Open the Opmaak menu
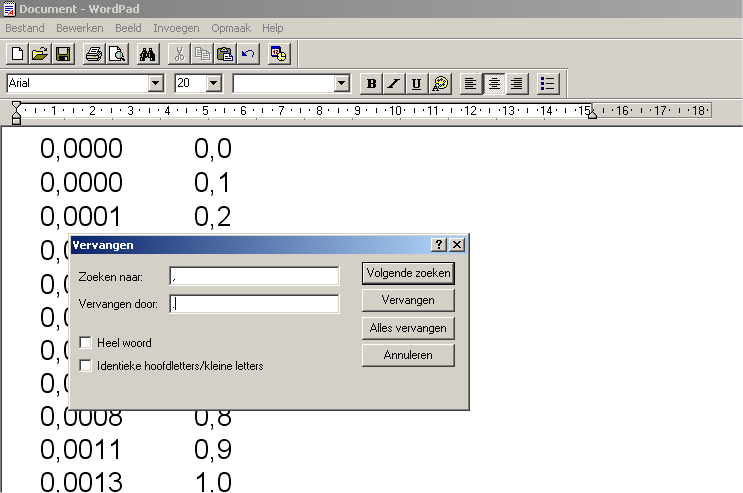 coord(231,28)
